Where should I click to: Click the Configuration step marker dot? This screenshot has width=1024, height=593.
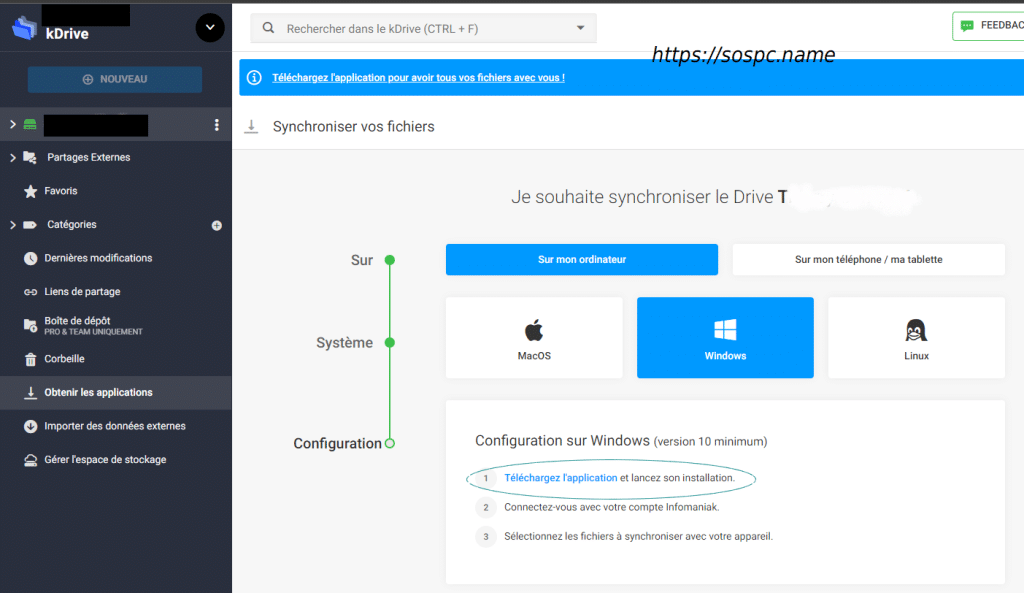(390, 443)
